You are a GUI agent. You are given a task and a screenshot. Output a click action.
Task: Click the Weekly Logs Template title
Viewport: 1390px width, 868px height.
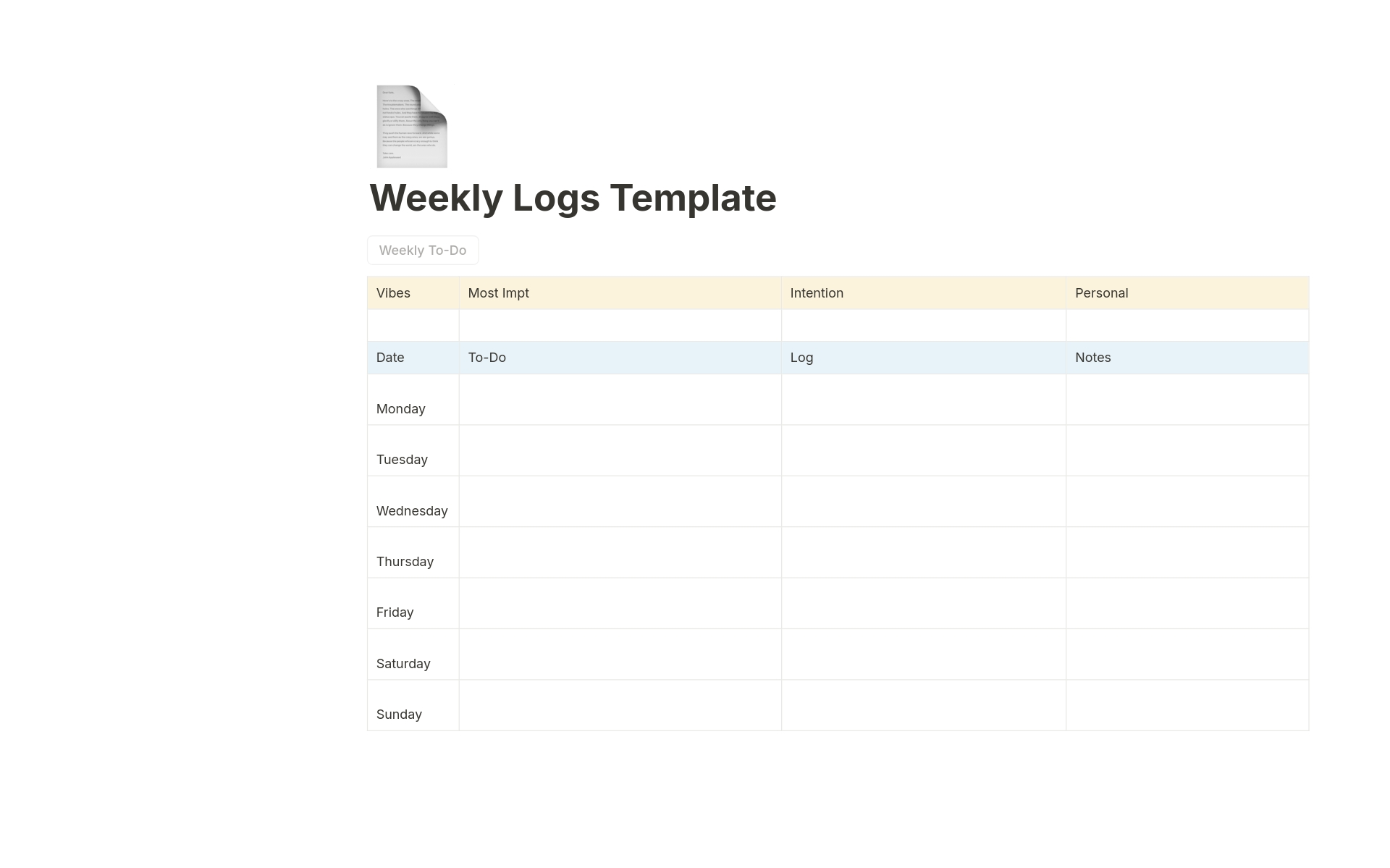(573, 198)
